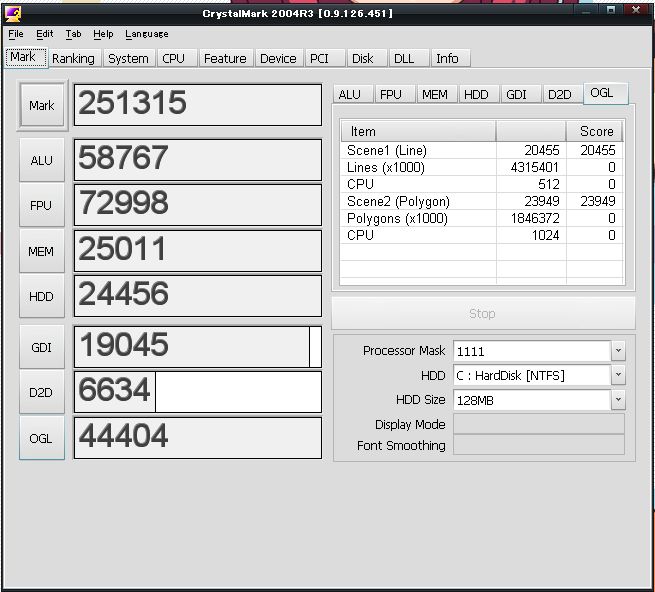The width and height of the screenshot is (655, 592).
Task: Click the HDD score 24456
Action: [x=198, y=296]
